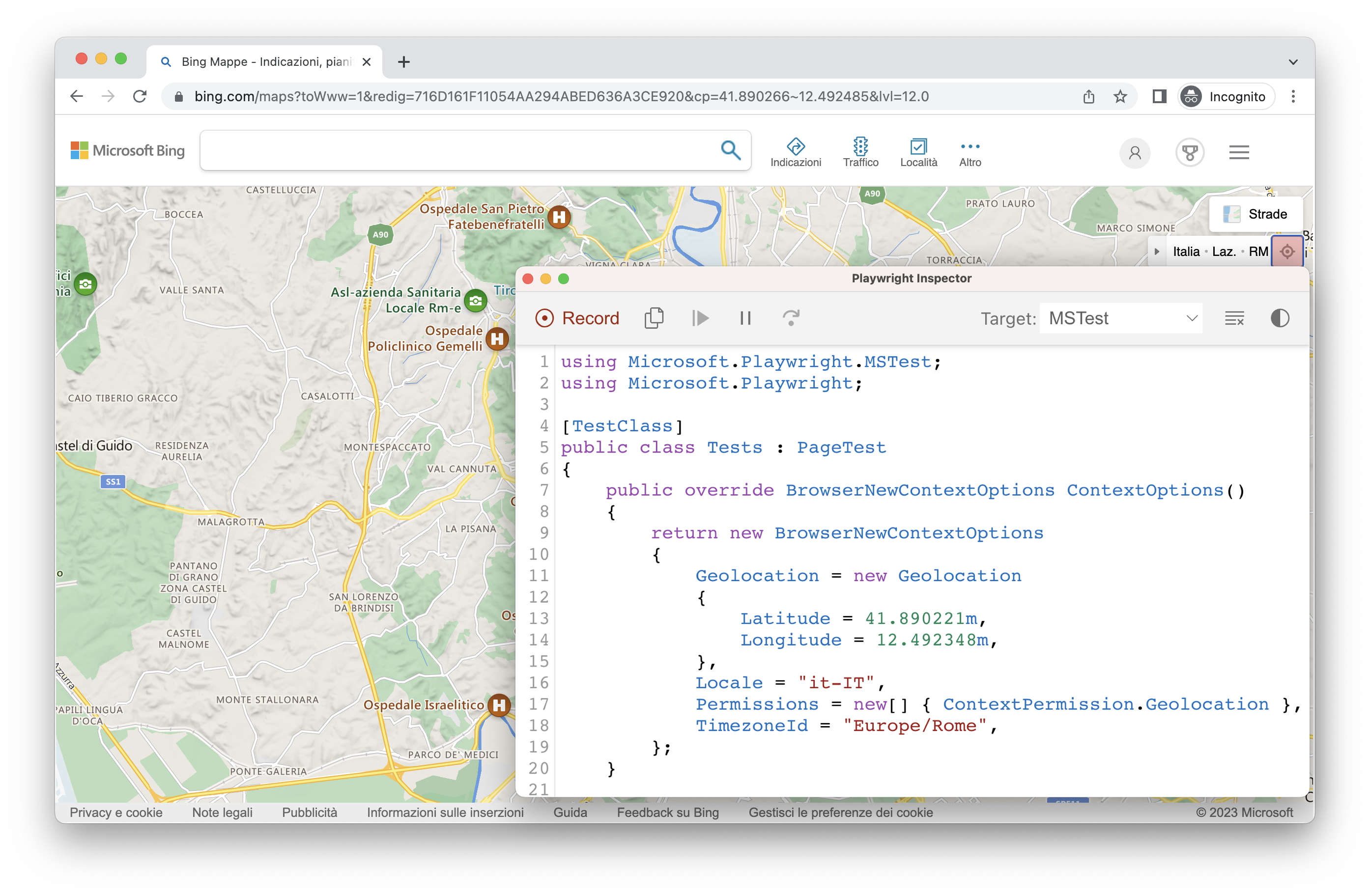Clear the code with the clear icon
Viewport: 1370px width, 896px height.
point(1234,318)
